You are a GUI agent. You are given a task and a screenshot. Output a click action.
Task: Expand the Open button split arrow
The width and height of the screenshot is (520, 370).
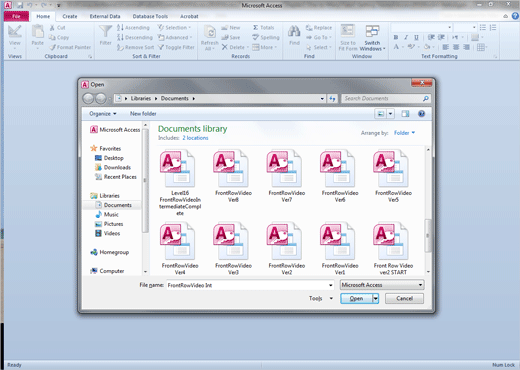tap(375, 299)
